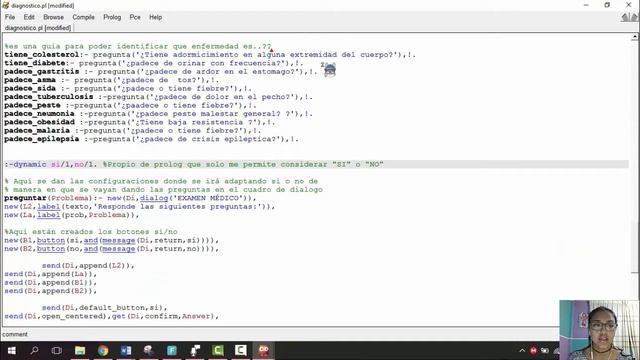This screenshot has width=640, height=360.
Task: Click the 'label' link on the La line
Action: pos(49,215)
